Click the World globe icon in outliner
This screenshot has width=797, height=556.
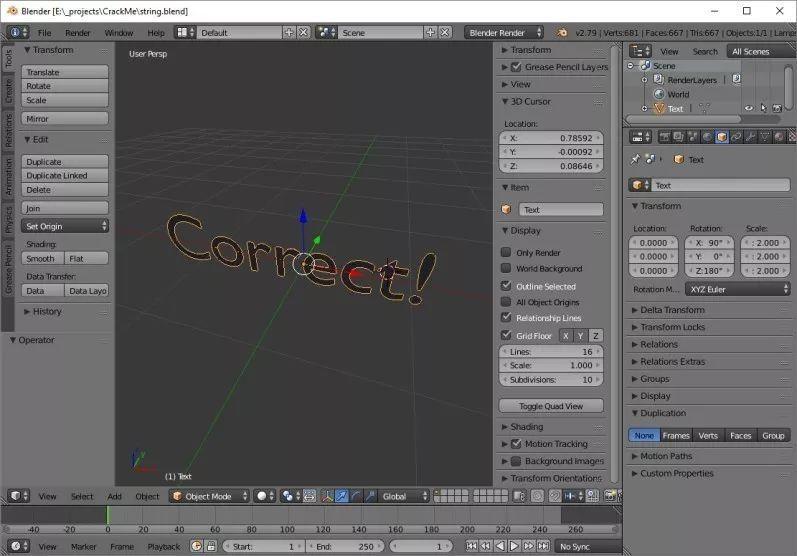[x=658, y=95]
